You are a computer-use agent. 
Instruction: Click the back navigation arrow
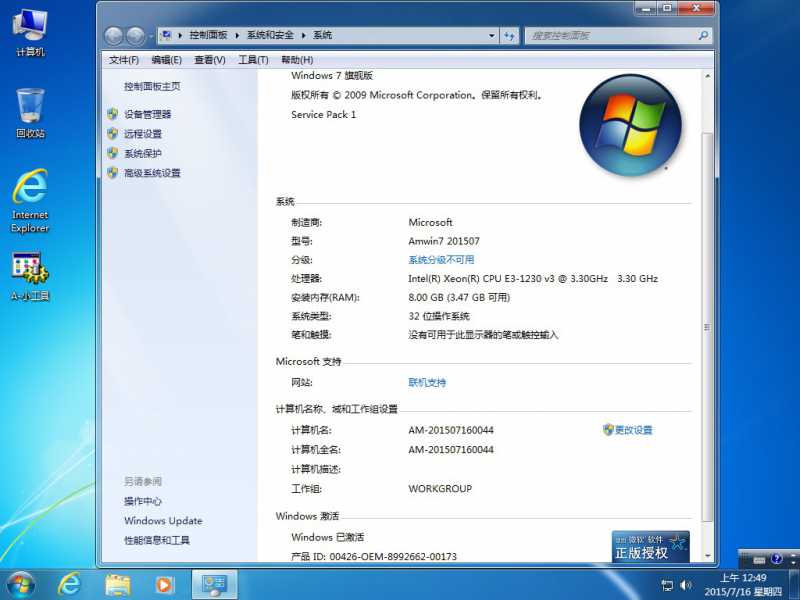(x=114, y=36)
